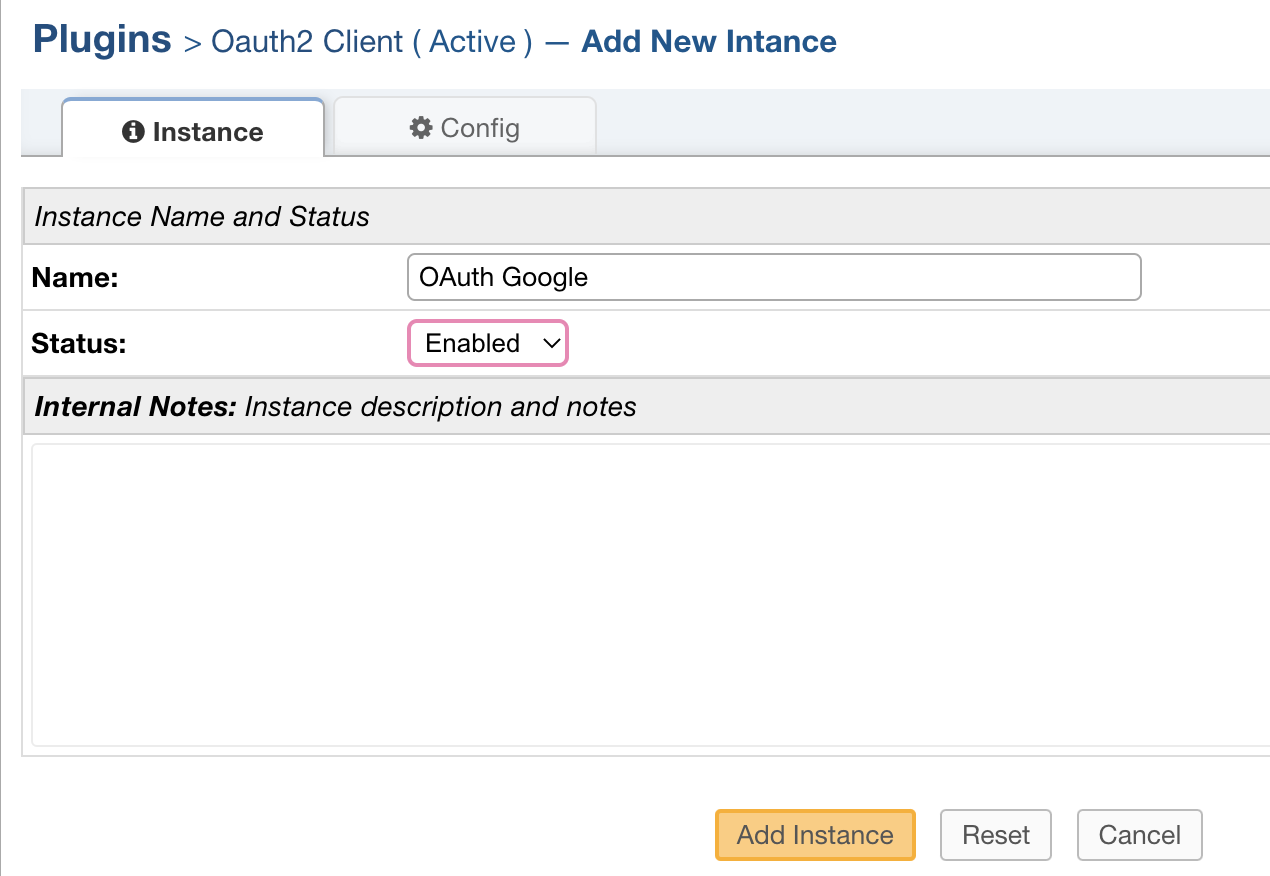Switch to the Config tab
The height and width of the screenshot is (876, 1270).
465,127
